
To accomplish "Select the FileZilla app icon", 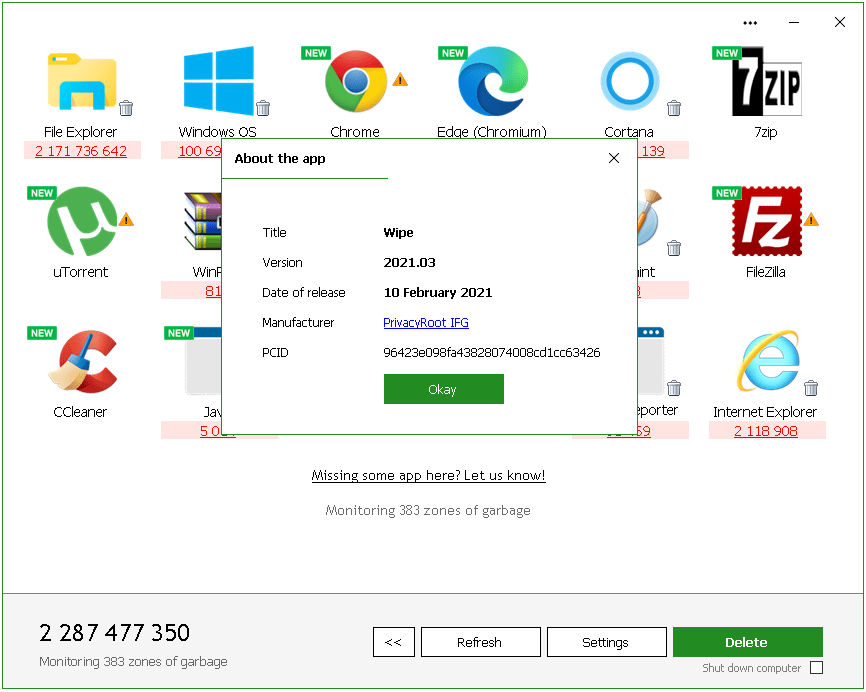I will [x=767, y=221].
